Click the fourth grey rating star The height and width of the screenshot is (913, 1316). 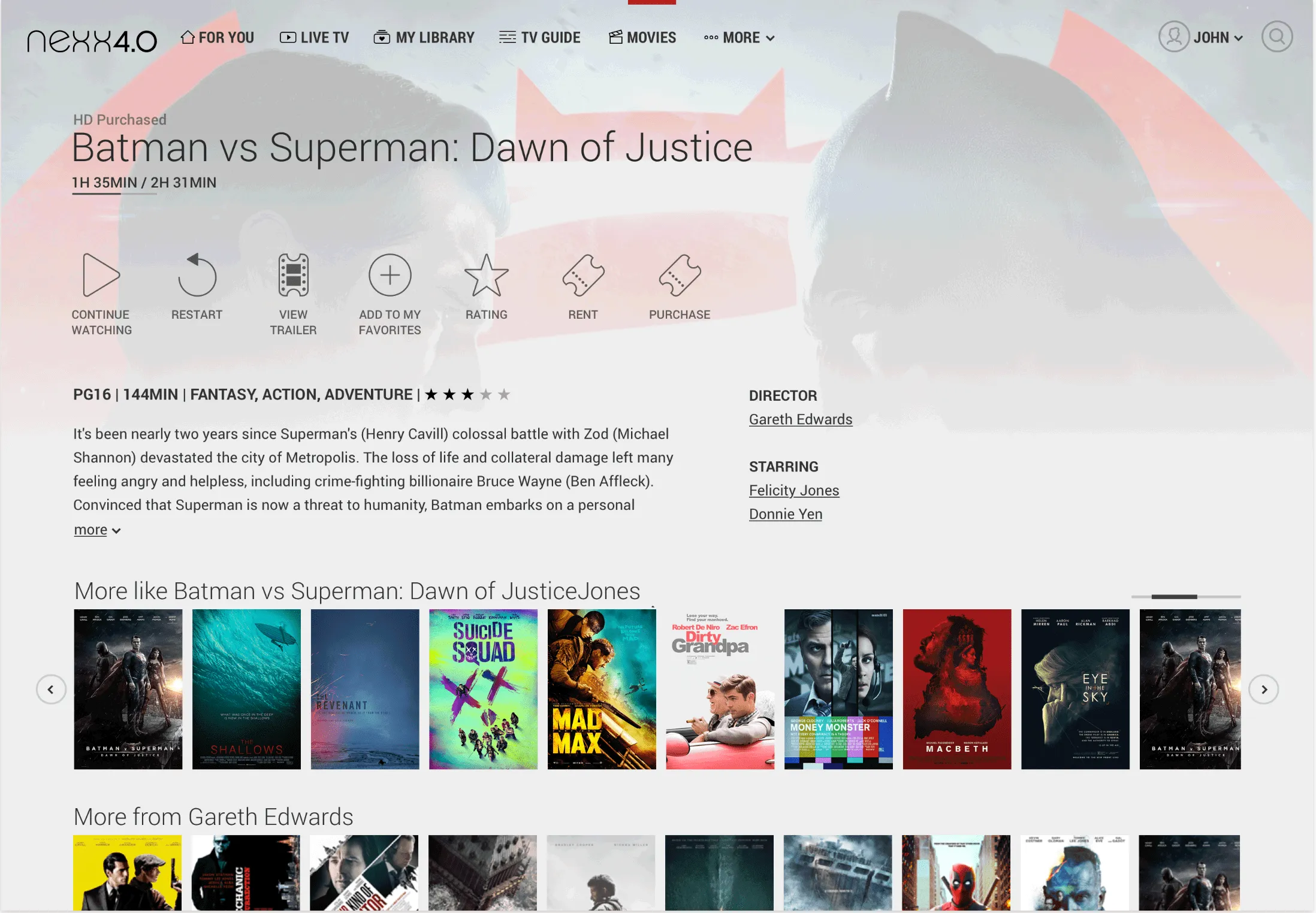(x=486, y=394)
